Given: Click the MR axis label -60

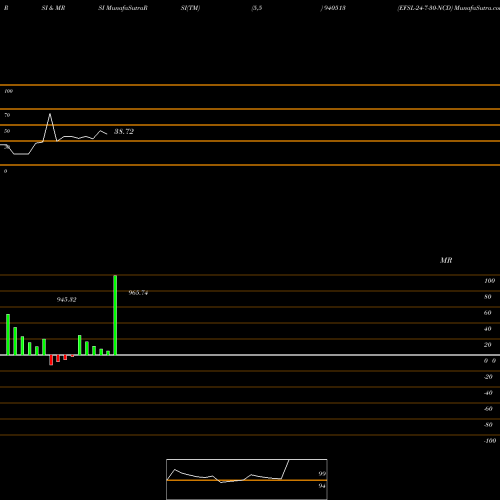Looking at the screenshot, I should (x=488, y=409).
